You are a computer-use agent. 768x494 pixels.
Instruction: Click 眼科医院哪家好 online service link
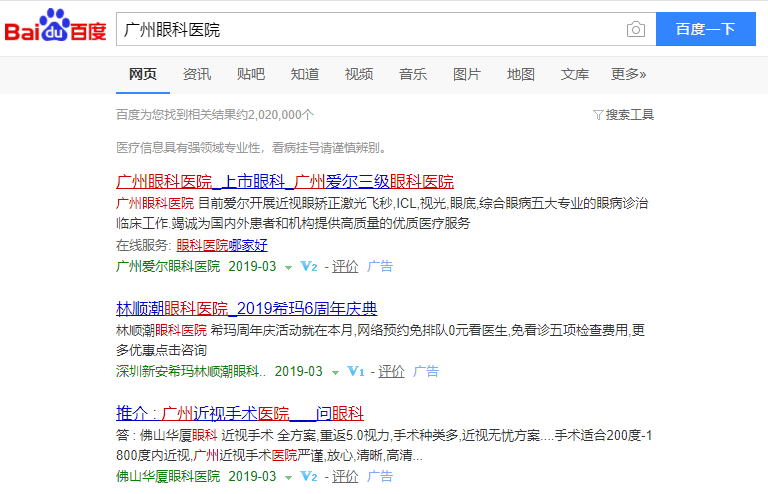[222, 245]
